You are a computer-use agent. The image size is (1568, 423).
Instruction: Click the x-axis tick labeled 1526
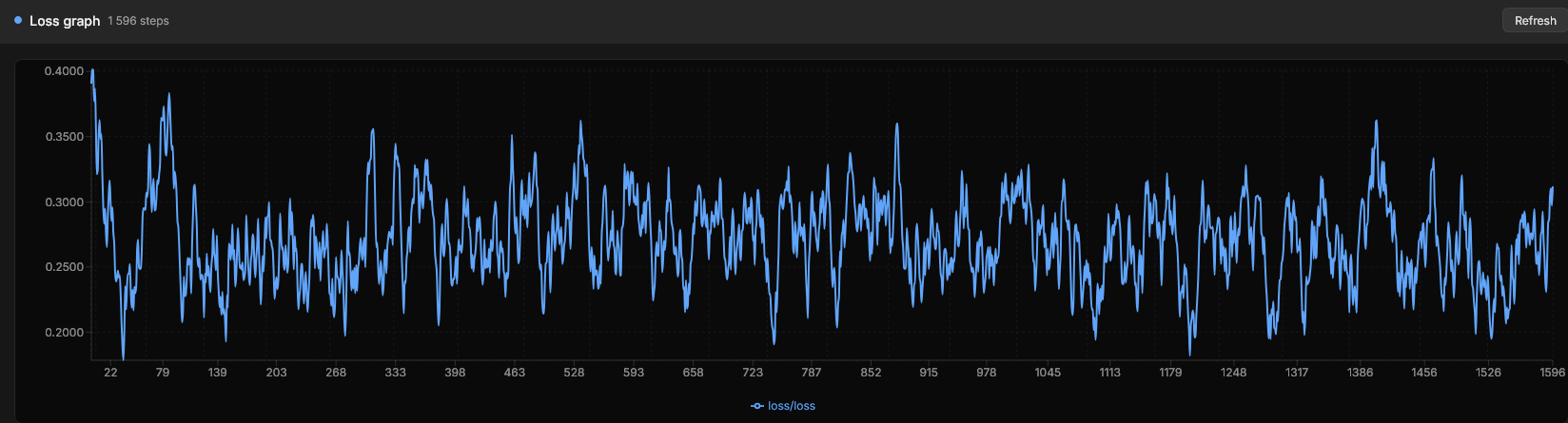click(1488, 373)
